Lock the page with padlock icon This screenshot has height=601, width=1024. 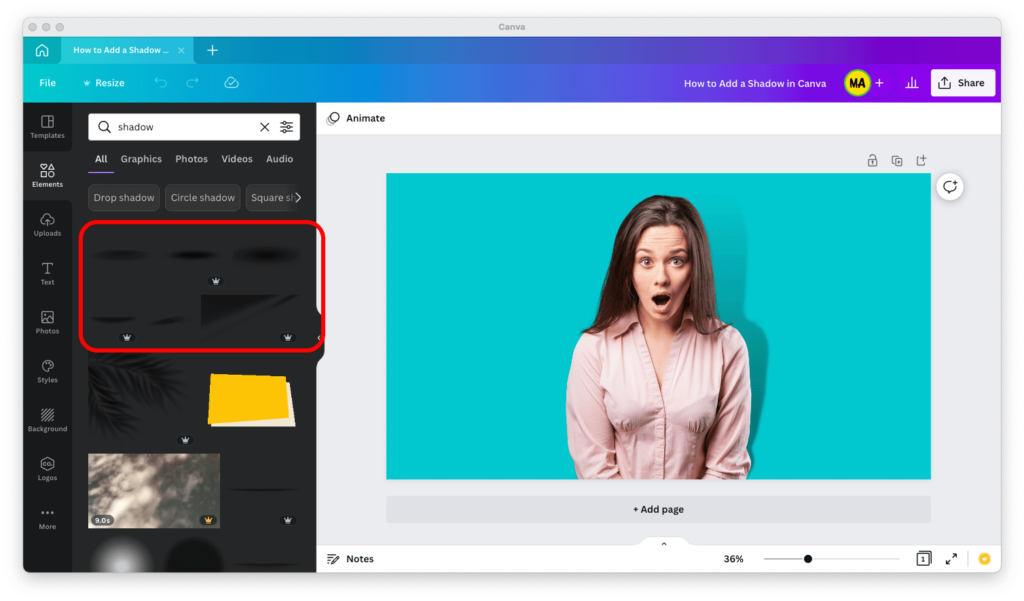tap(872, 161)
